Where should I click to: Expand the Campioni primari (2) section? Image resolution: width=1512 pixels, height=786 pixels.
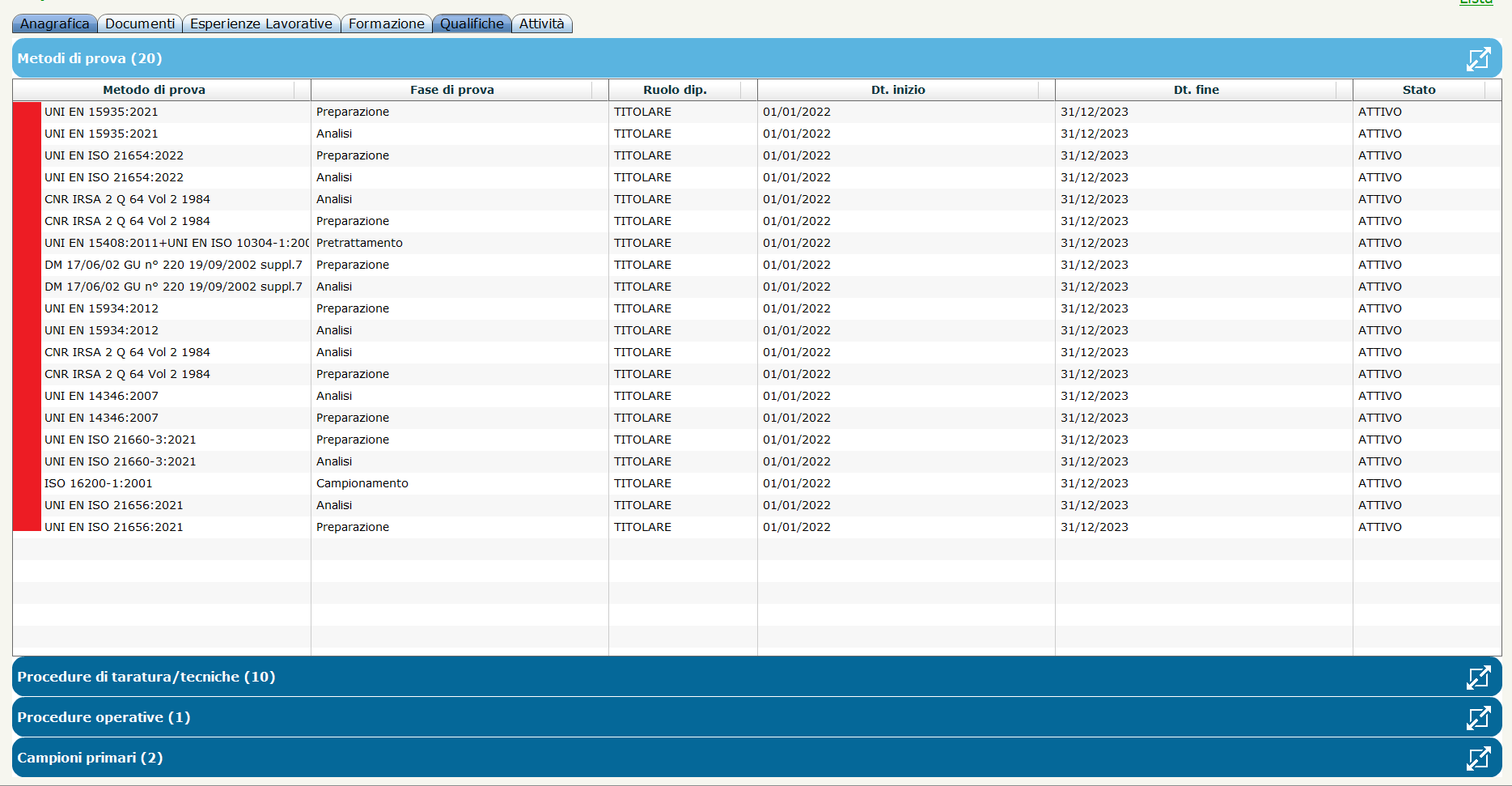[90, 758]
